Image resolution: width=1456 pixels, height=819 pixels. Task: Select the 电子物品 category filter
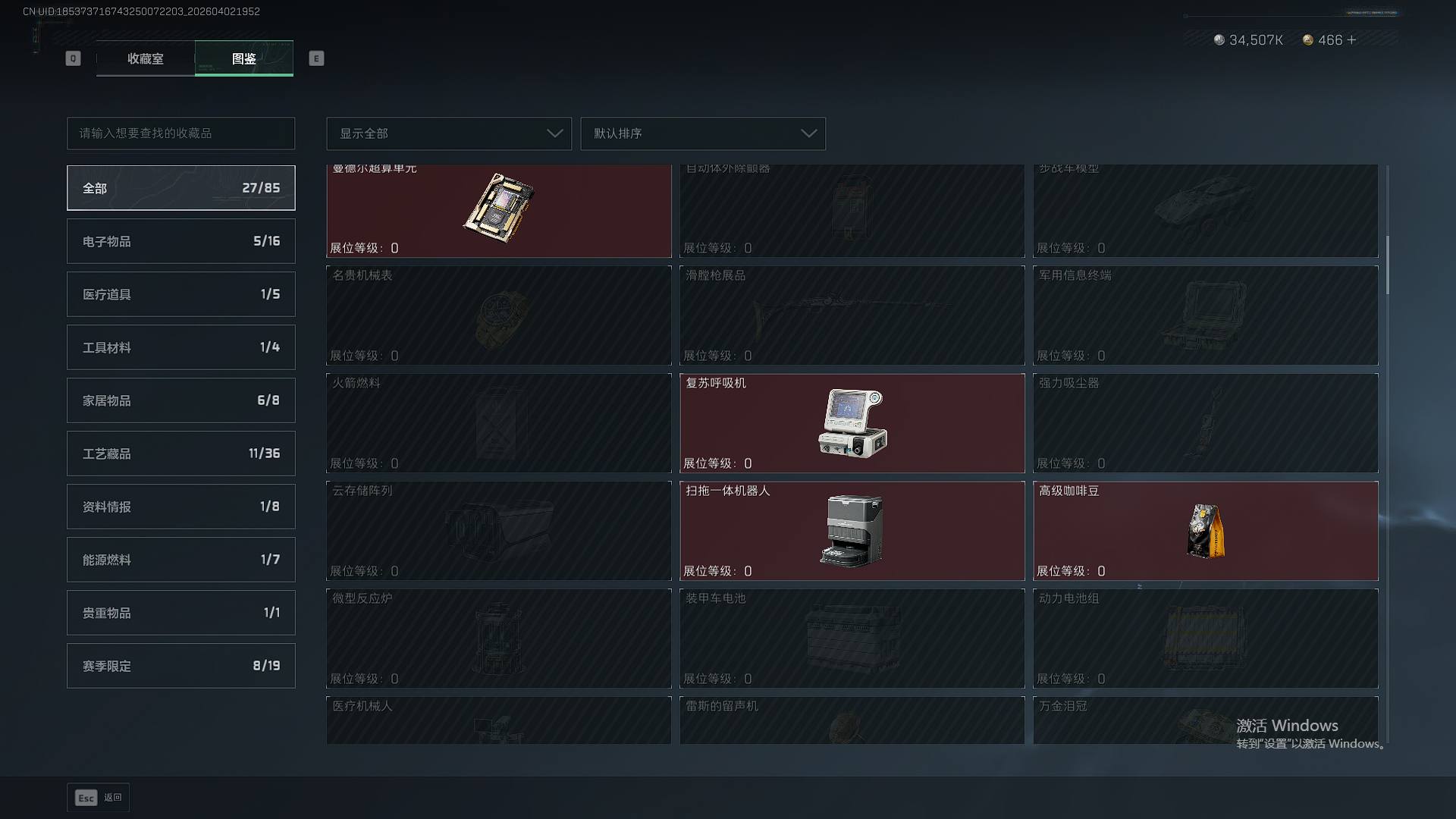pyautogui.click(x=181, y=241)
